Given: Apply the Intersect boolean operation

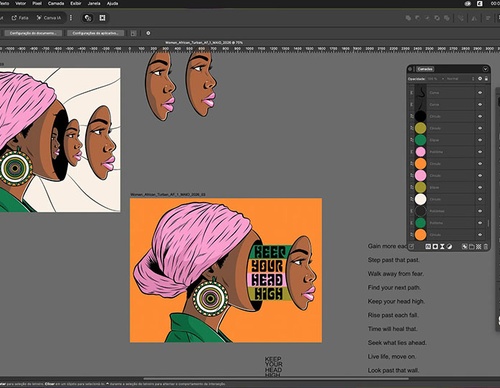Looking at the screenshot, I should coord(427,18).
